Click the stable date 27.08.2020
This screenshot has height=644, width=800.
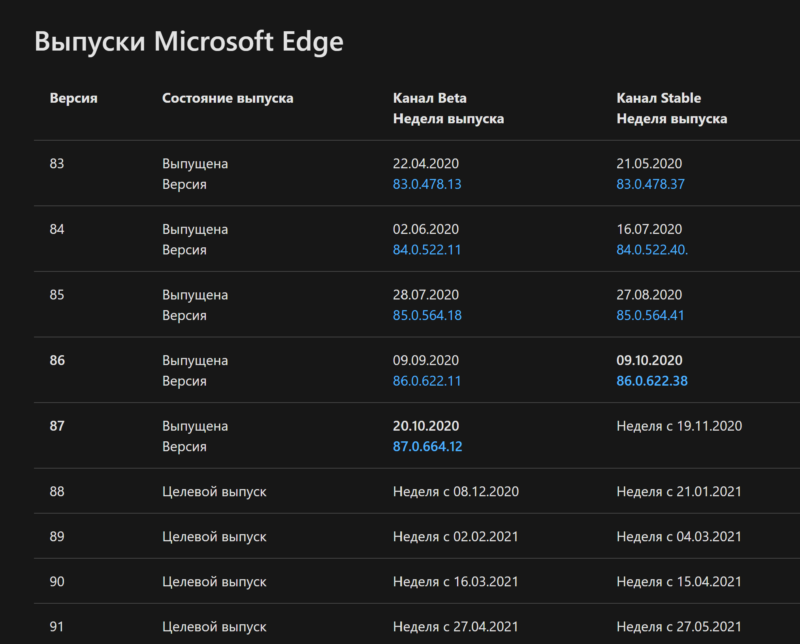coord(649,295)
